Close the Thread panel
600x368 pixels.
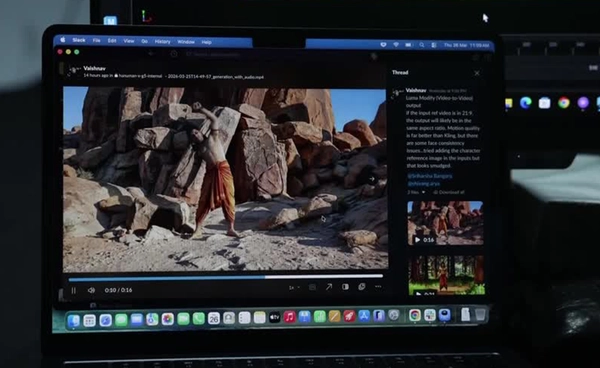(477, 73)
